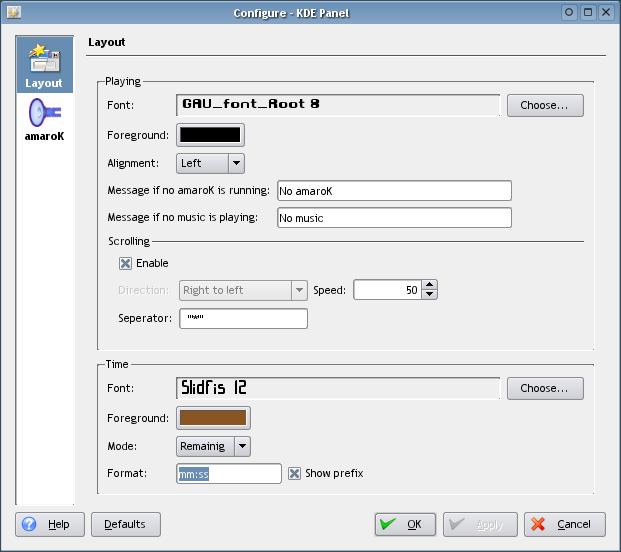The width and height of the screenshot is (621, 552).
Task: Decrease the Speed value with down arrow
Action: tap(429, 295)
